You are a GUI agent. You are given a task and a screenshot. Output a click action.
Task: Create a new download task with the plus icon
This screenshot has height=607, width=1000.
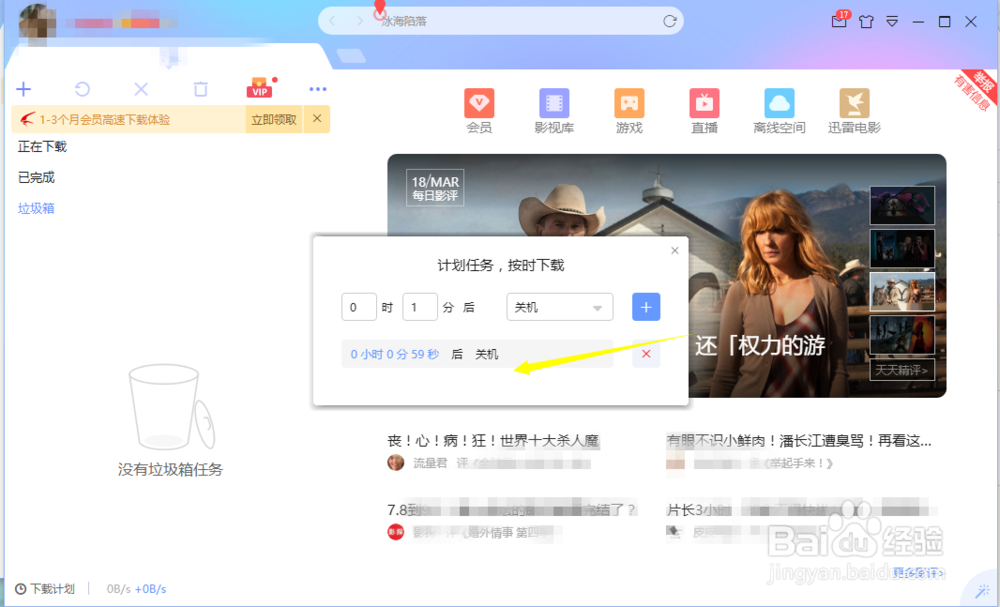click(23, 89)
